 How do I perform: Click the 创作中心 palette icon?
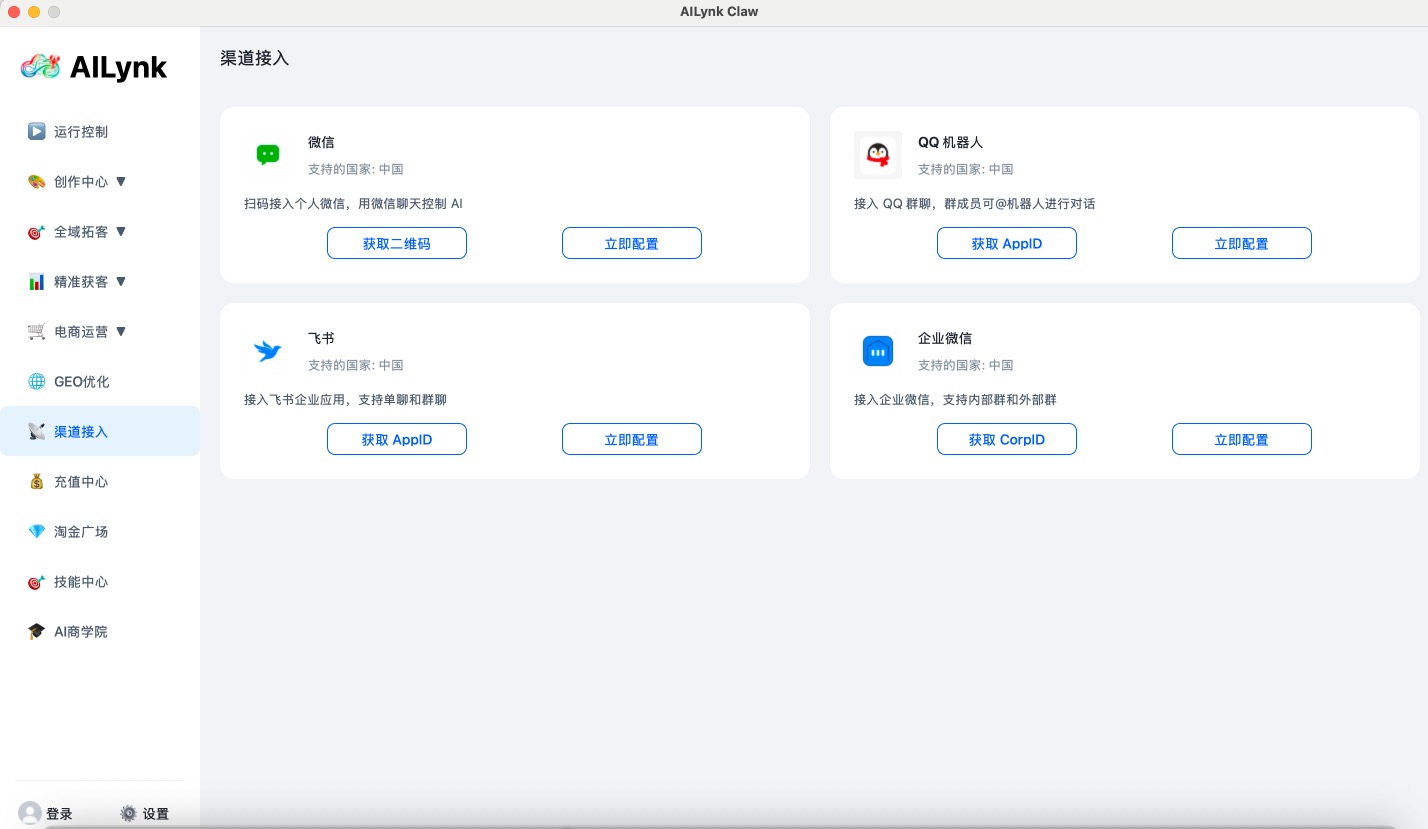pos(36,181)
